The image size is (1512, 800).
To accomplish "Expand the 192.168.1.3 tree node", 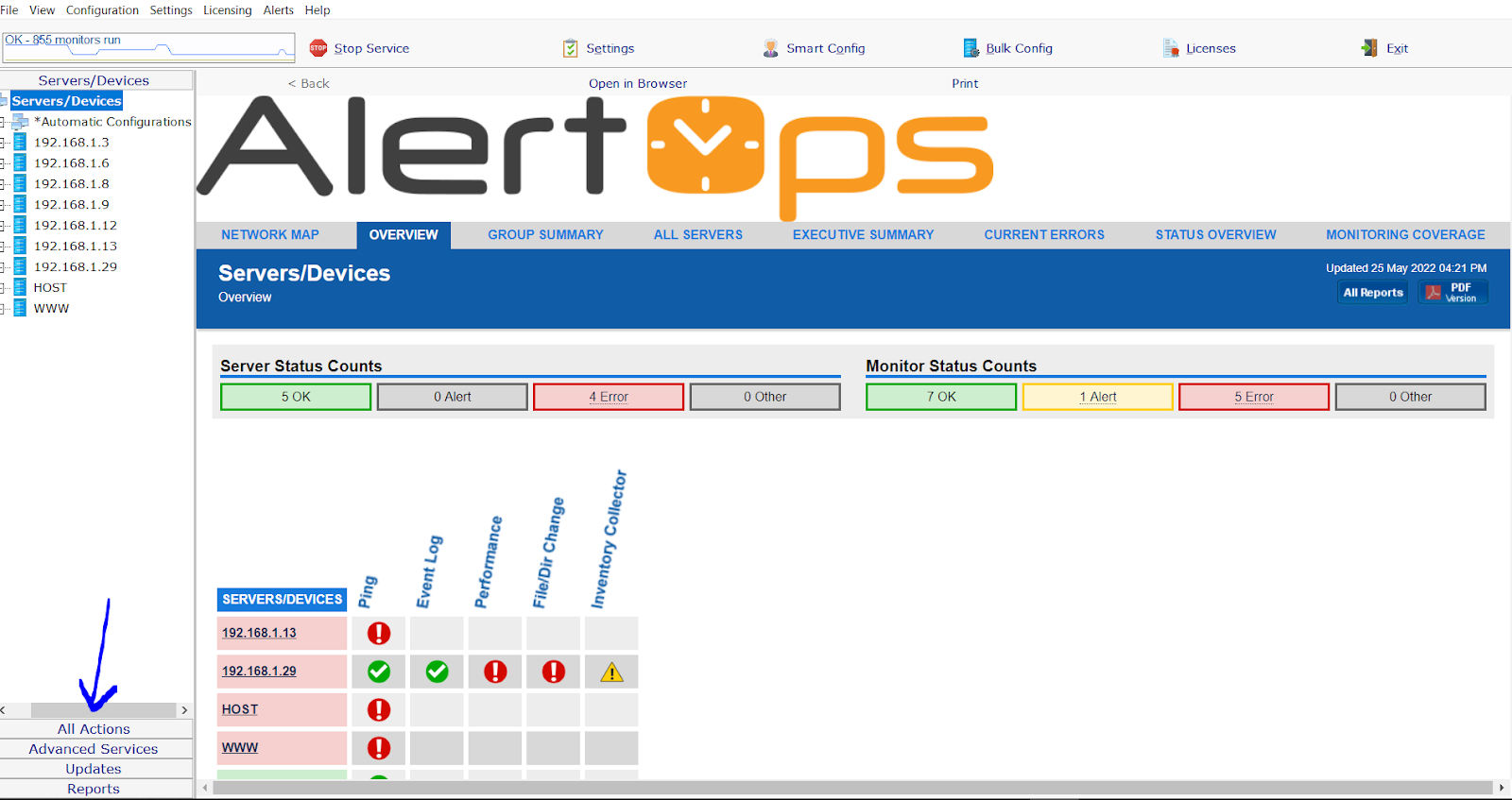I will pos(4,143).
